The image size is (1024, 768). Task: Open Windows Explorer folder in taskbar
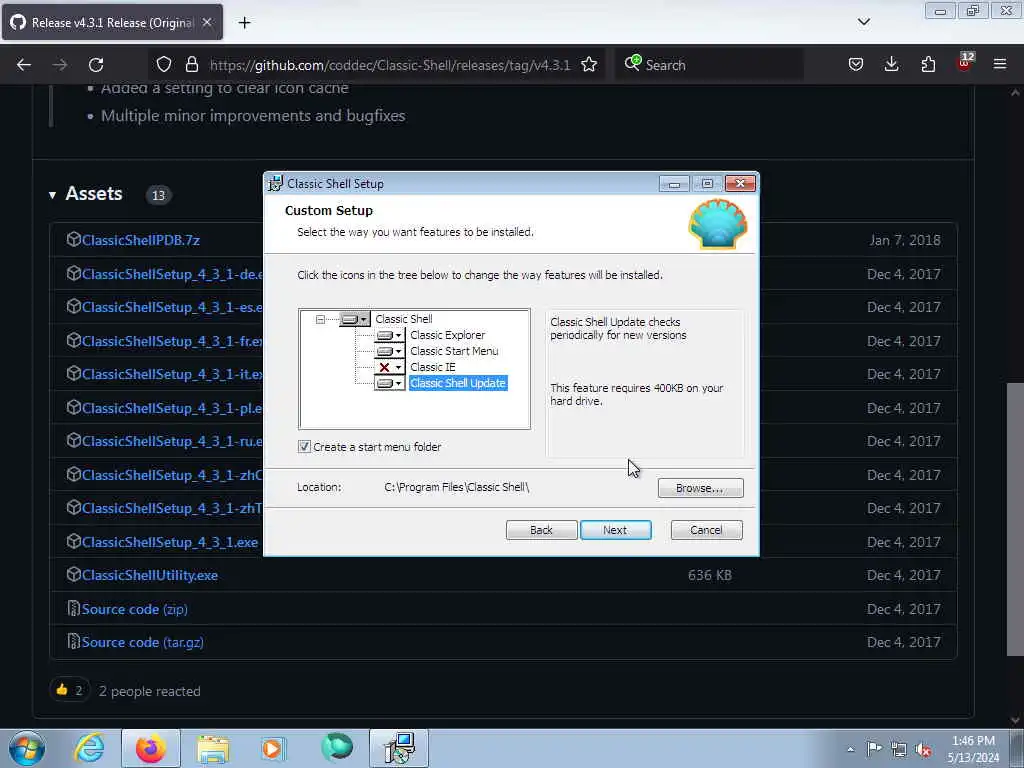pyautogui.click(x=213, y=748)
